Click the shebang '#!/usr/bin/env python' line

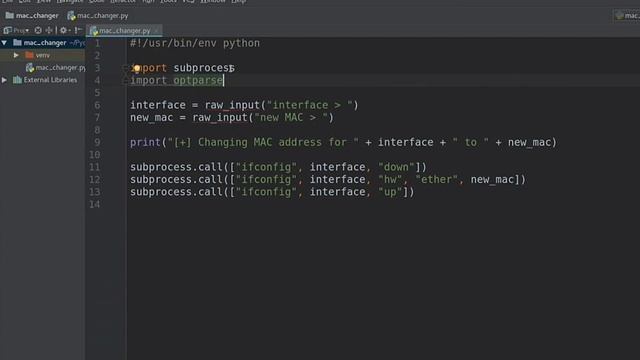pyautogui.click(x=195, y=43)
